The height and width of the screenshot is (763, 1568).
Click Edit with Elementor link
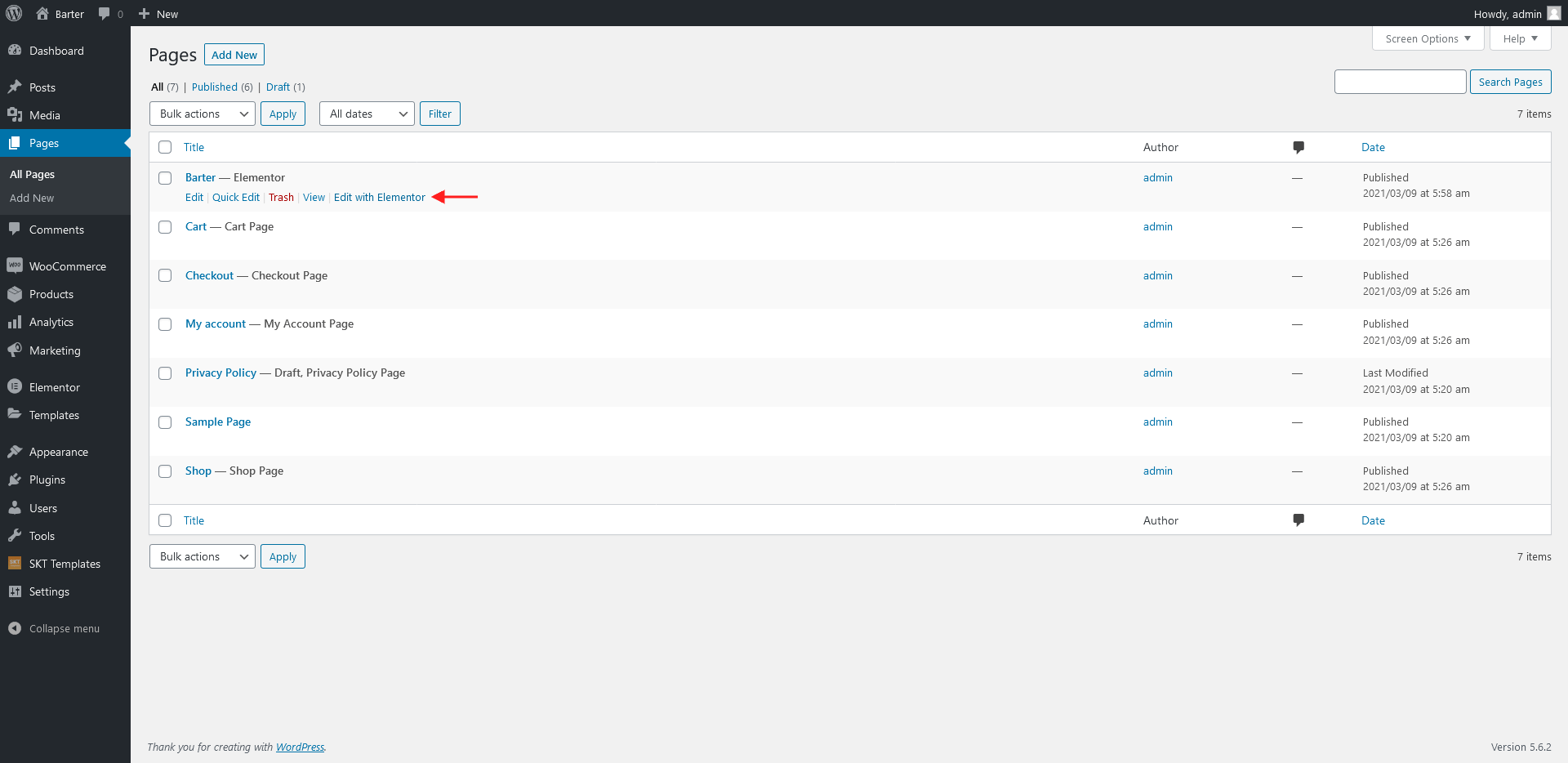pos(380,197)
